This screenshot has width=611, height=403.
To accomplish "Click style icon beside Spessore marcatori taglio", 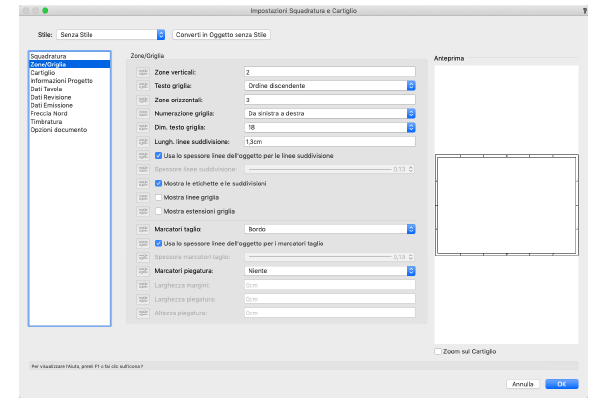I will [143, 257].
